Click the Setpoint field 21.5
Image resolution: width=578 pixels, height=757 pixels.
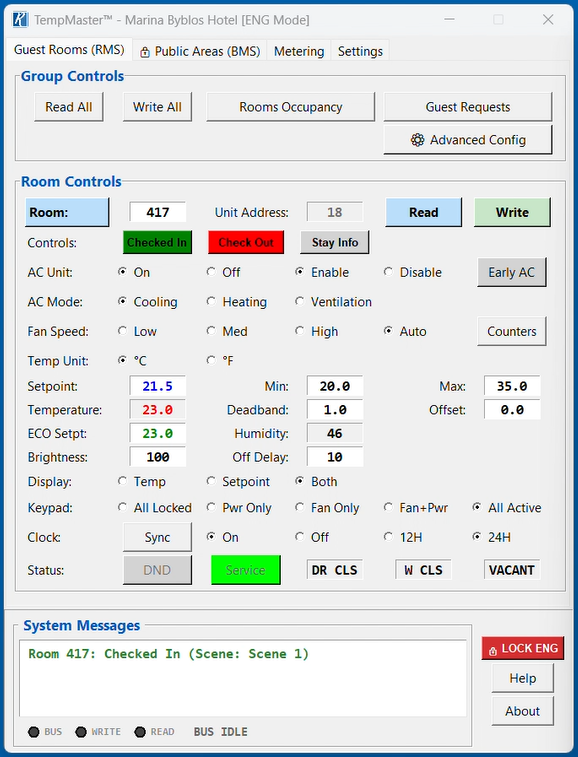(157, 386)
